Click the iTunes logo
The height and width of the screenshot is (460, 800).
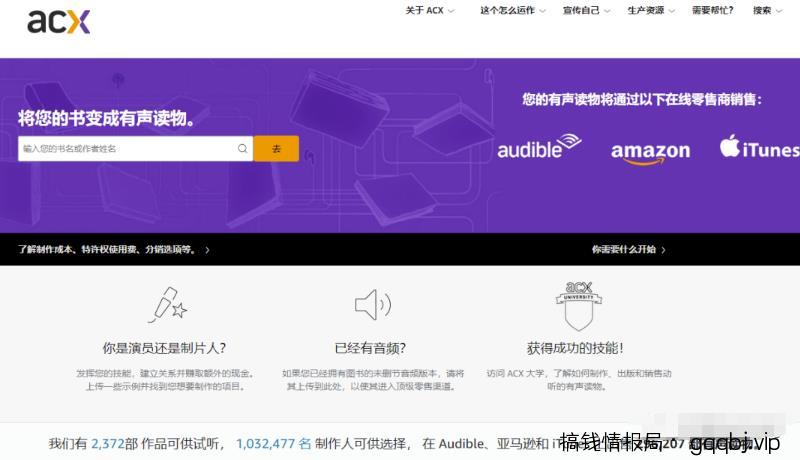(x=760, y=146)
